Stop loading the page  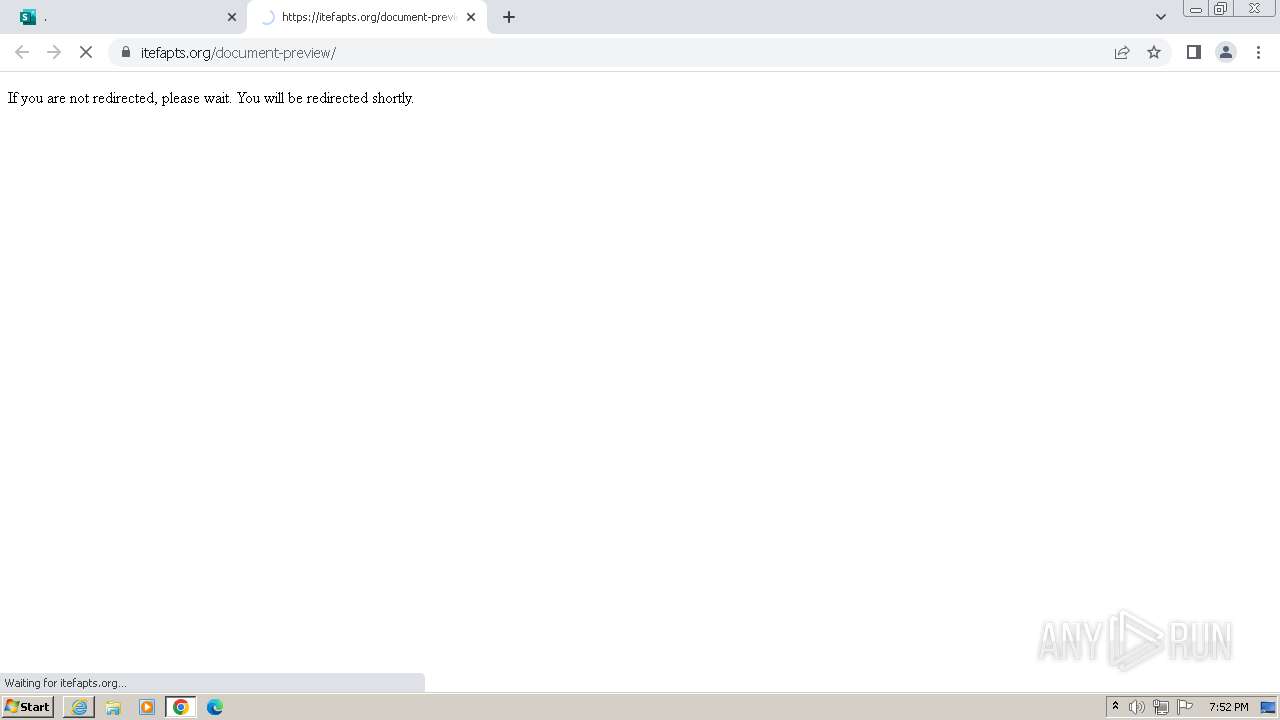click(86, 52)
